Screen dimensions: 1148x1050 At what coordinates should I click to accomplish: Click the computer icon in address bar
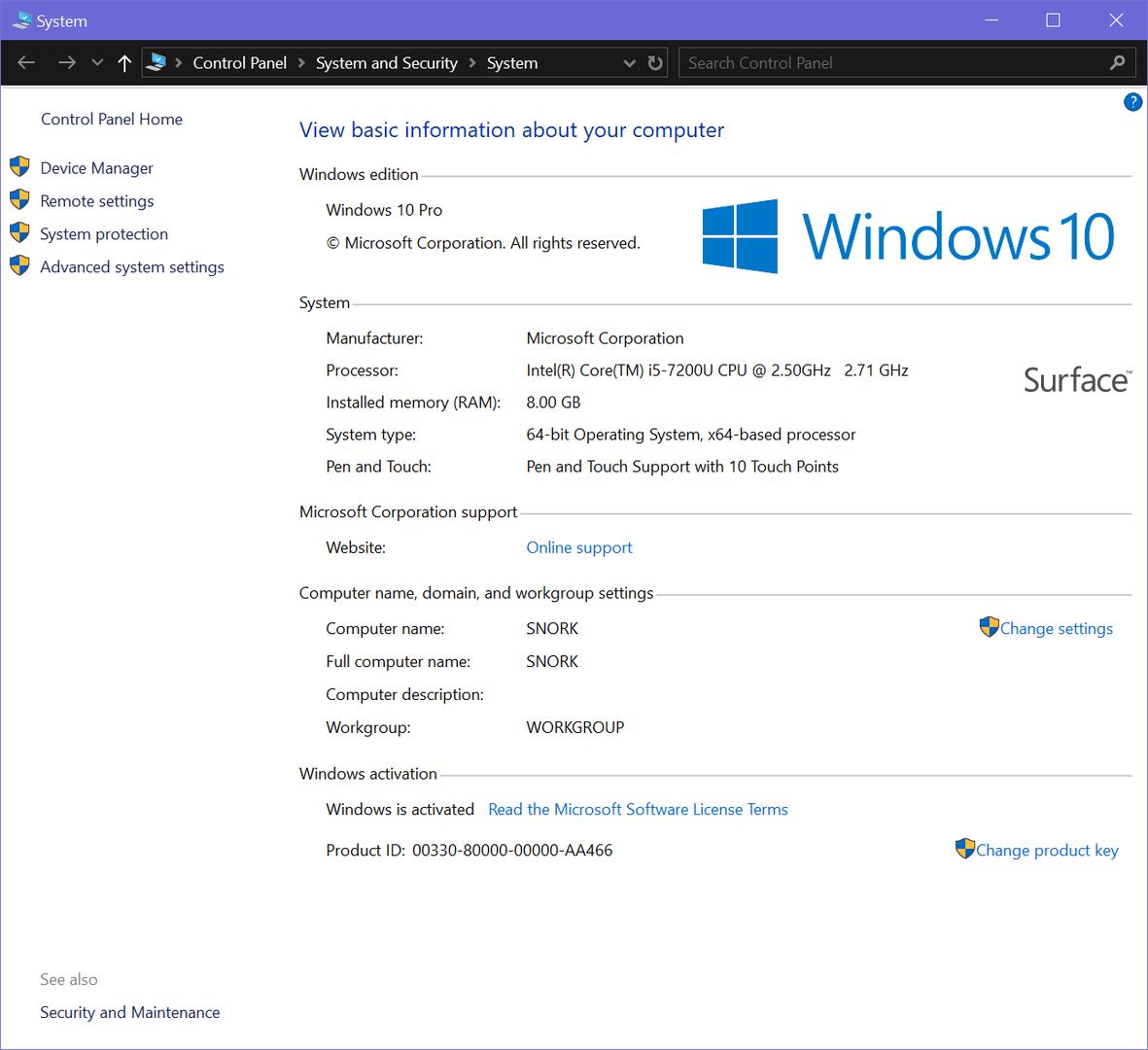[x=157, y=63]
